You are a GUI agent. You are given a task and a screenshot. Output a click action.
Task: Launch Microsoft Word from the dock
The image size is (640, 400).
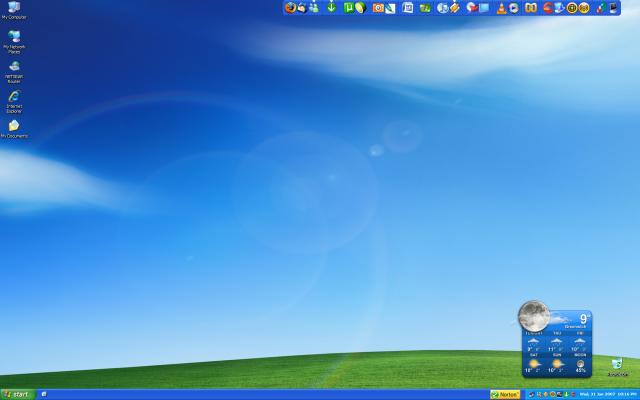407,8
